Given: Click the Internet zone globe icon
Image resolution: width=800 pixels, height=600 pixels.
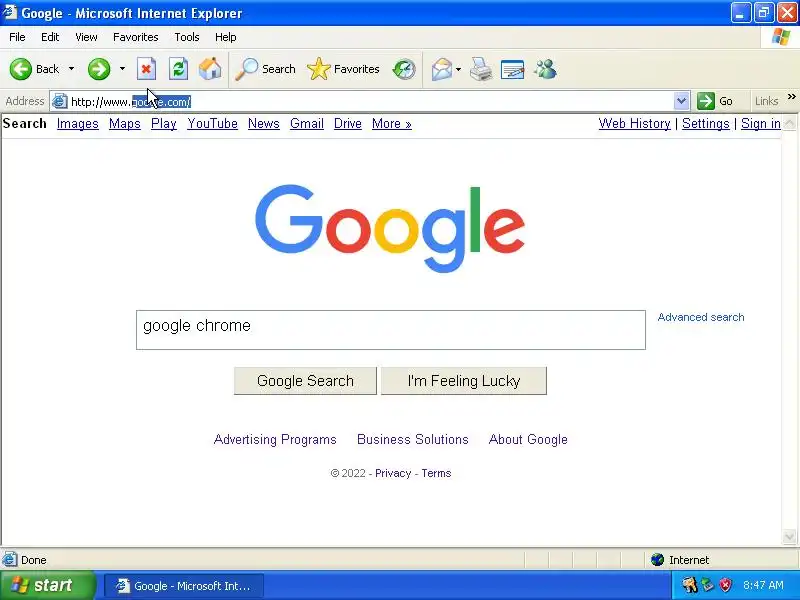Looking at the screenshot, I should (657, 560).
